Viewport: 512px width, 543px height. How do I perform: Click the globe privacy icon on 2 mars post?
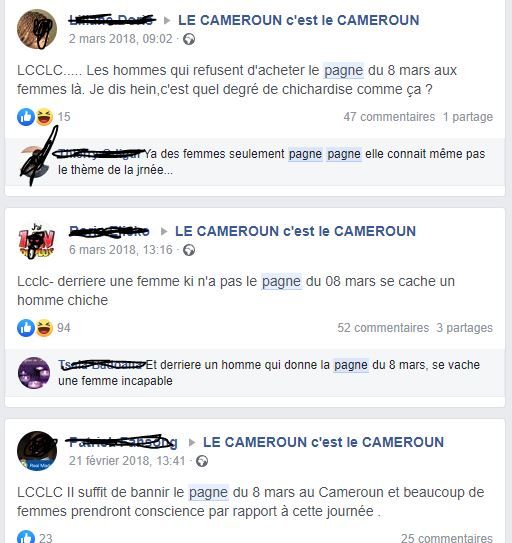(x=189, y=39)
